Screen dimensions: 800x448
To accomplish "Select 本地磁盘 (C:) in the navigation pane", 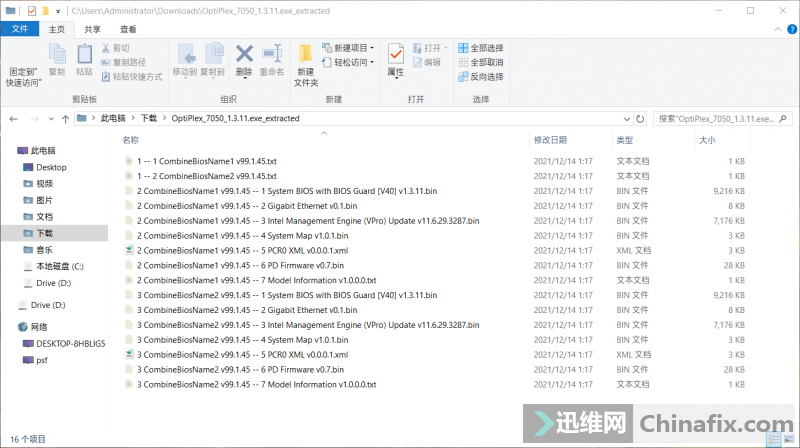I will click(x=60, y=266).
